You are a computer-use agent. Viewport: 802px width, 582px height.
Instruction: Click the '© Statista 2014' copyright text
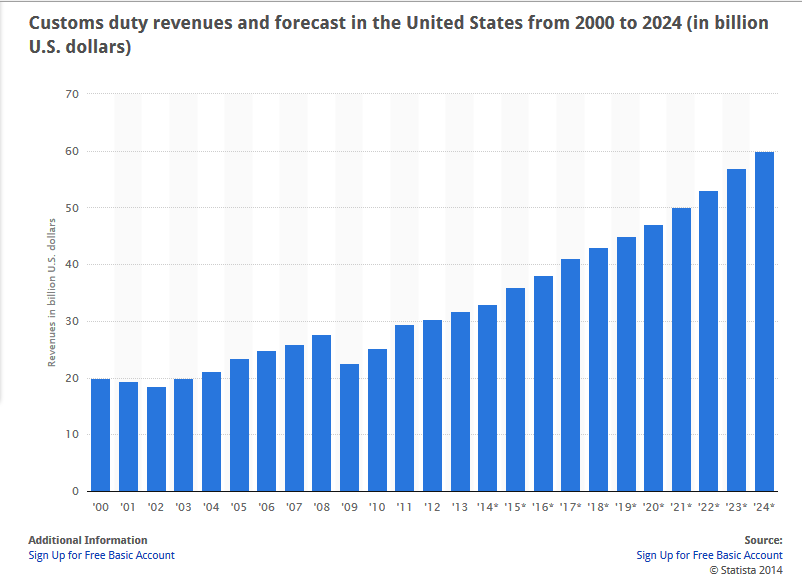746,570
